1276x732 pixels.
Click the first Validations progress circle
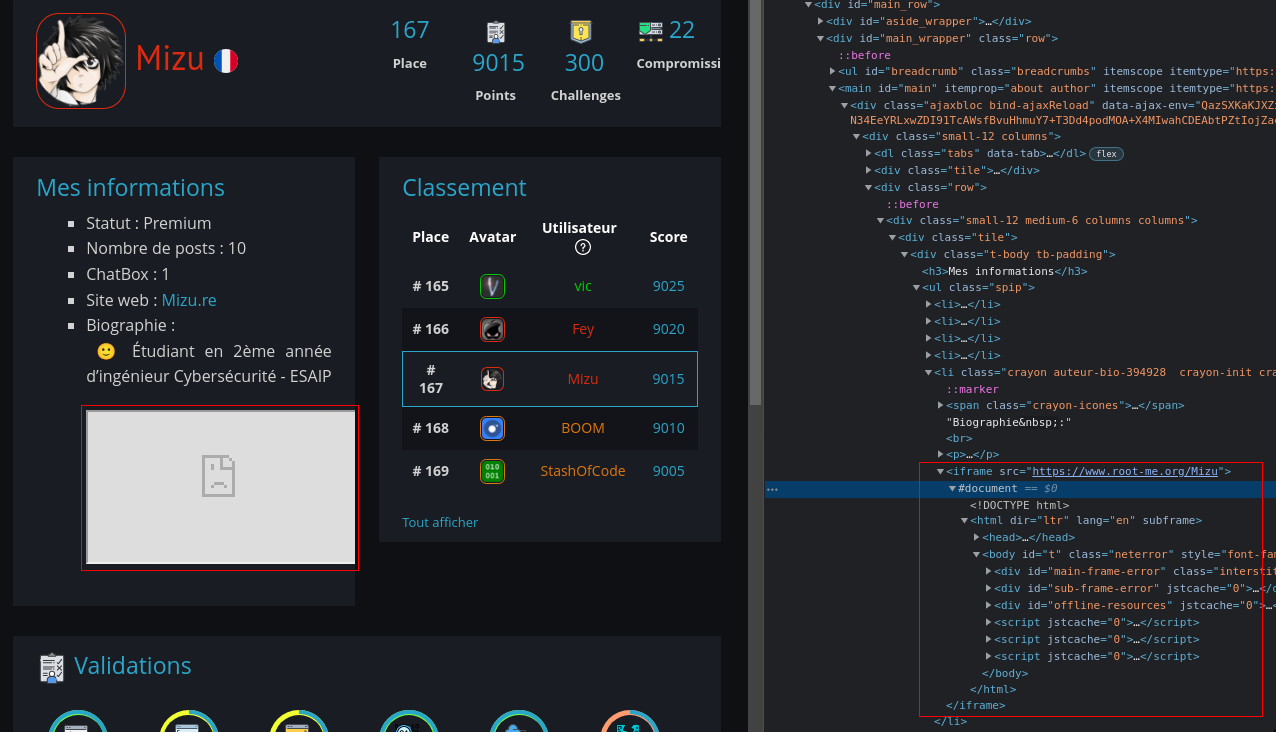tap(78, 721)
